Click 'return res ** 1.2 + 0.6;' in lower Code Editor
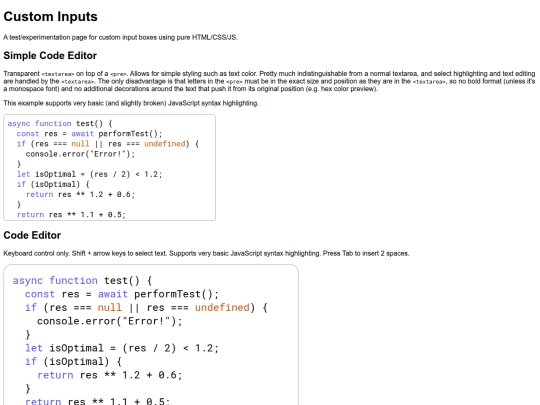 click(x=110, y=375)
